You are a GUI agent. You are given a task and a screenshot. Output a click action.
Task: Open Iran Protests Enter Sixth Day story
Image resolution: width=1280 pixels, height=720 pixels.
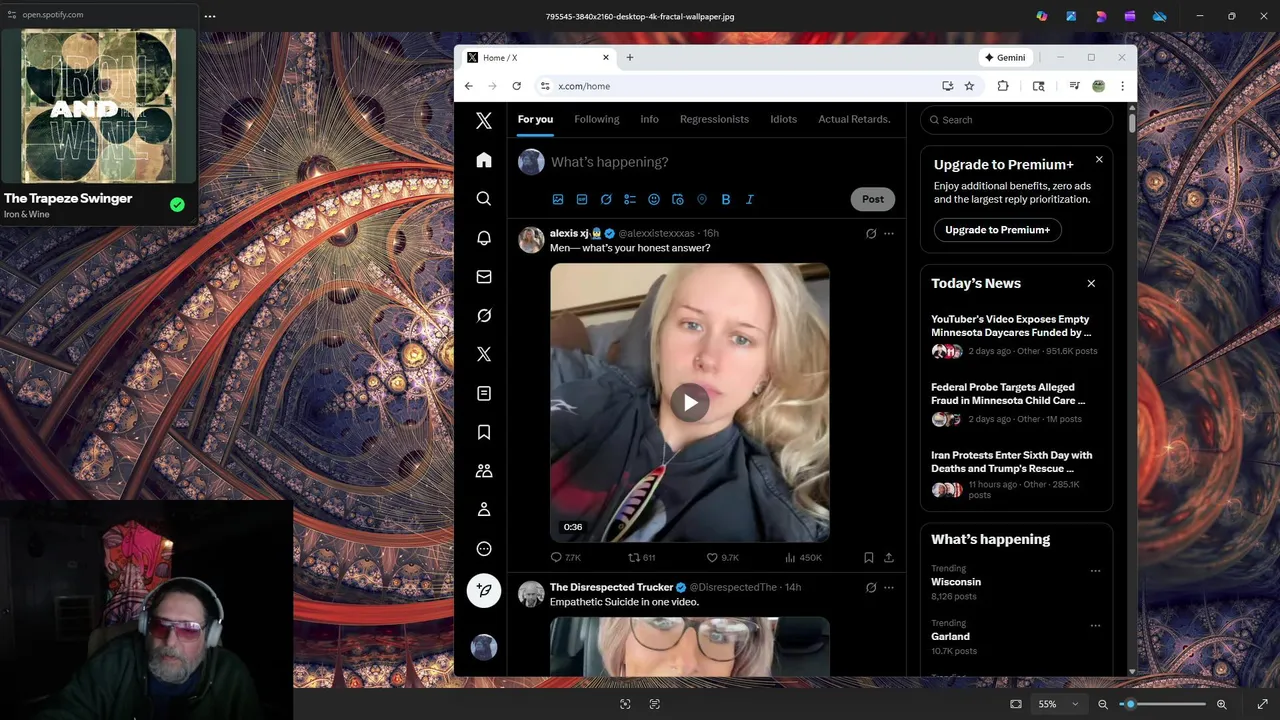coord(1011,462)
